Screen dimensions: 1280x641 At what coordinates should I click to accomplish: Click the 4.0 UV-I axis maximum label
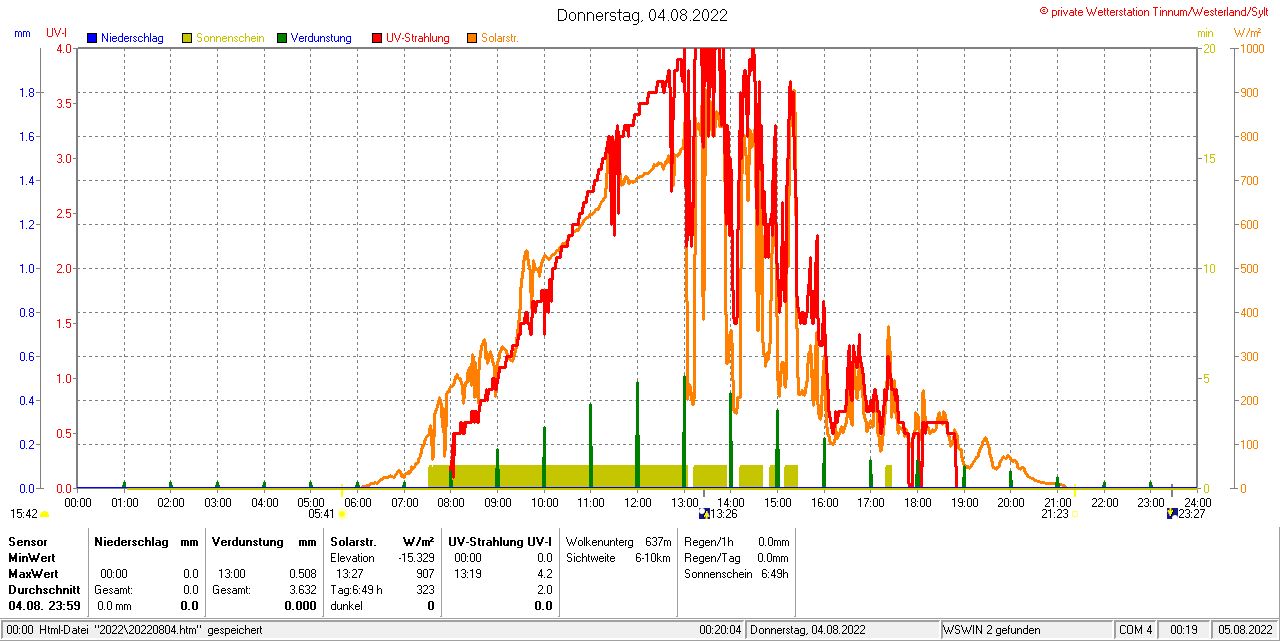[x=64, y=48]
